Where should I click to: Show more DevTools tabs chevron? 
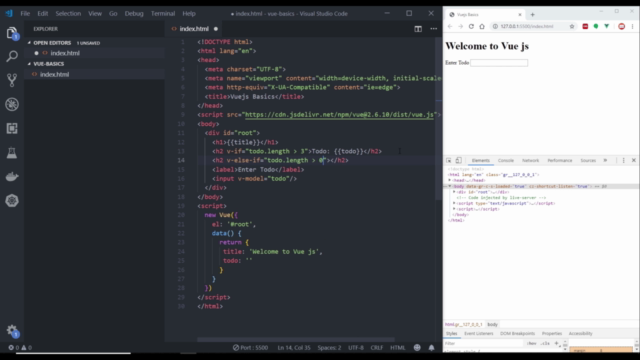(605, 160)
